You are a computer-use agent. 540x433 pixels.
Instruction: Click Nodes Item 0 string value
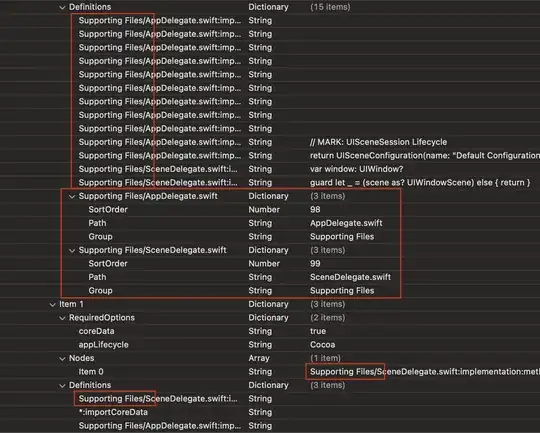[425, 372]
